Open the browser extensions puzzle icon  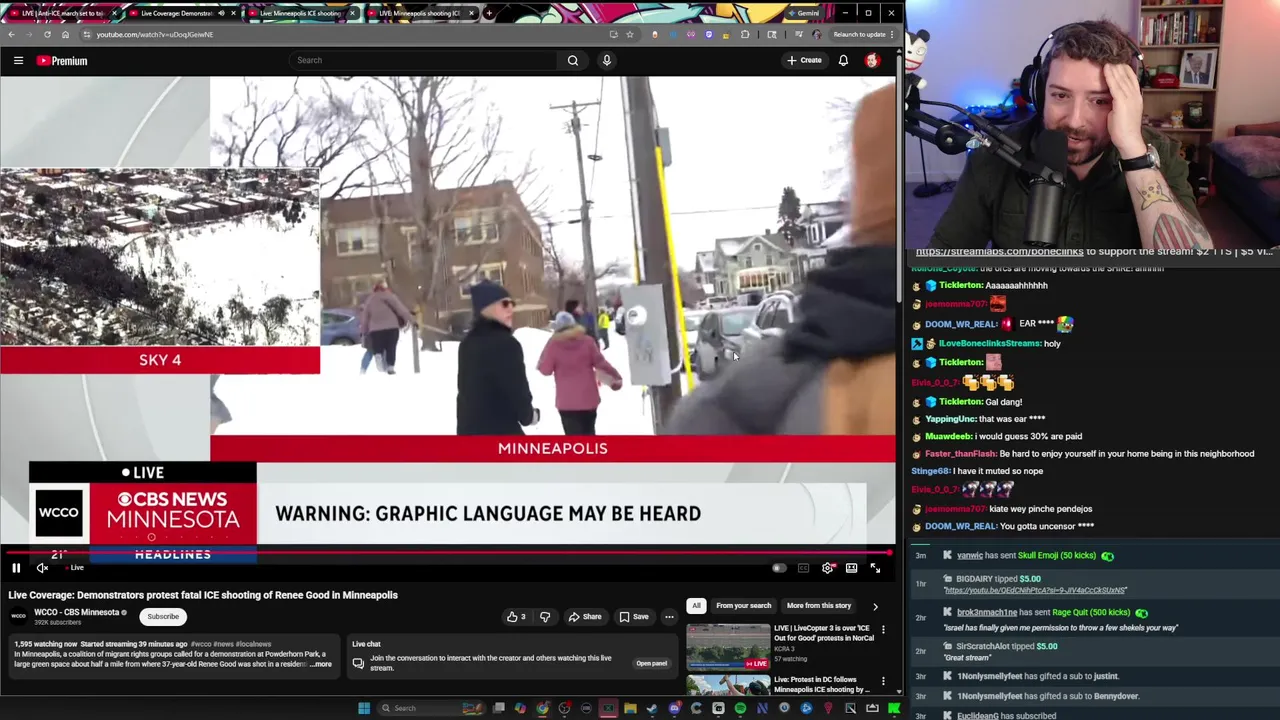point(745,34)
